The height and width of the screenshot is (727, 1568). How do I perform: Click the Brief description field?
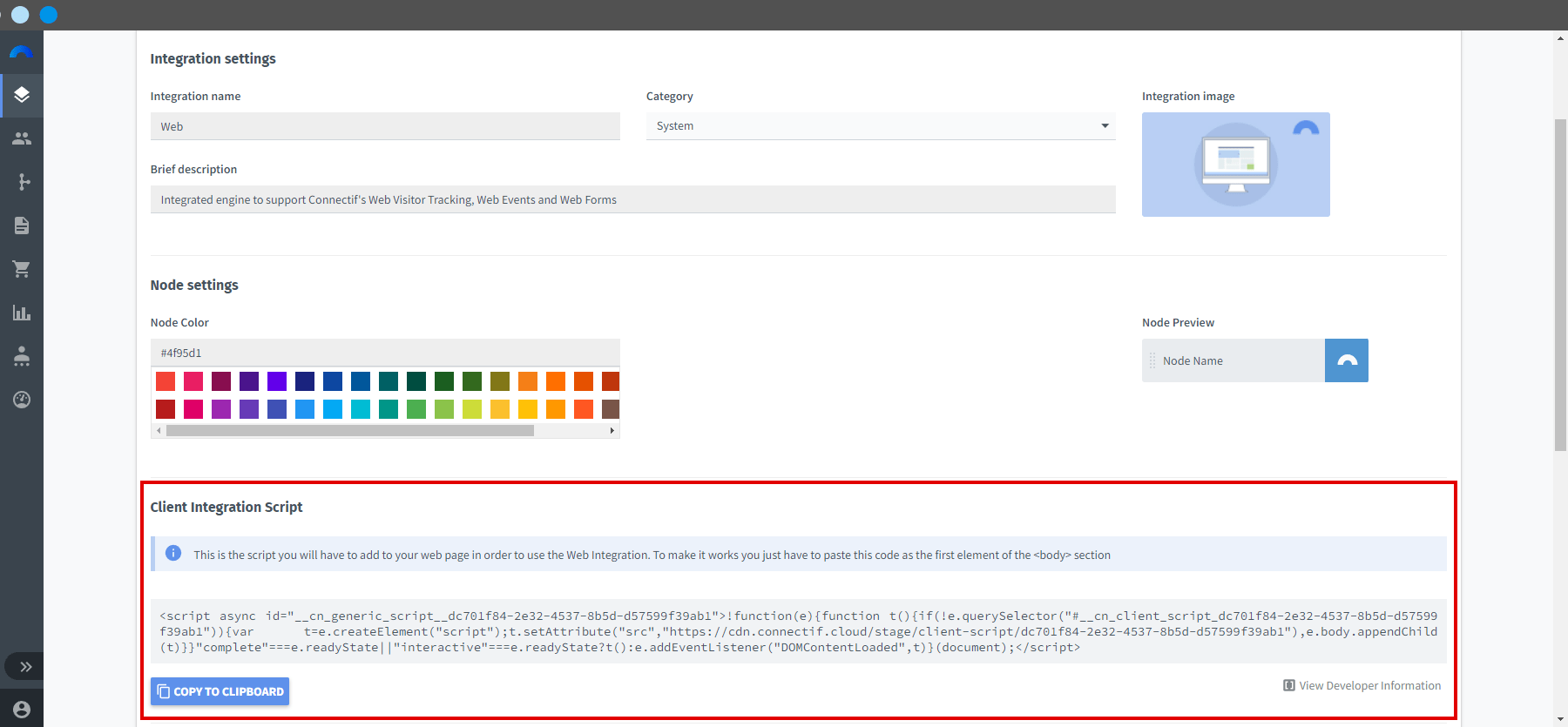click(x=632, y=199)
